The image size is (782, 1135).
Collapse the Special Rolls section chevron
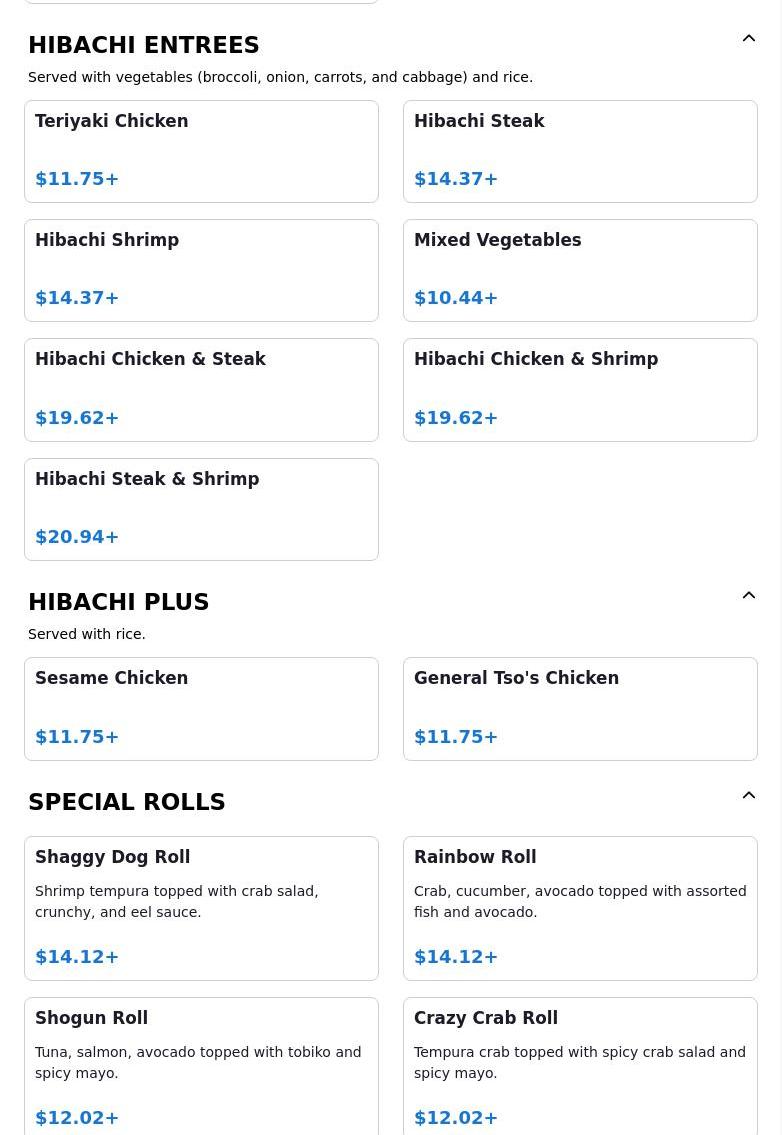click(748, 796)
